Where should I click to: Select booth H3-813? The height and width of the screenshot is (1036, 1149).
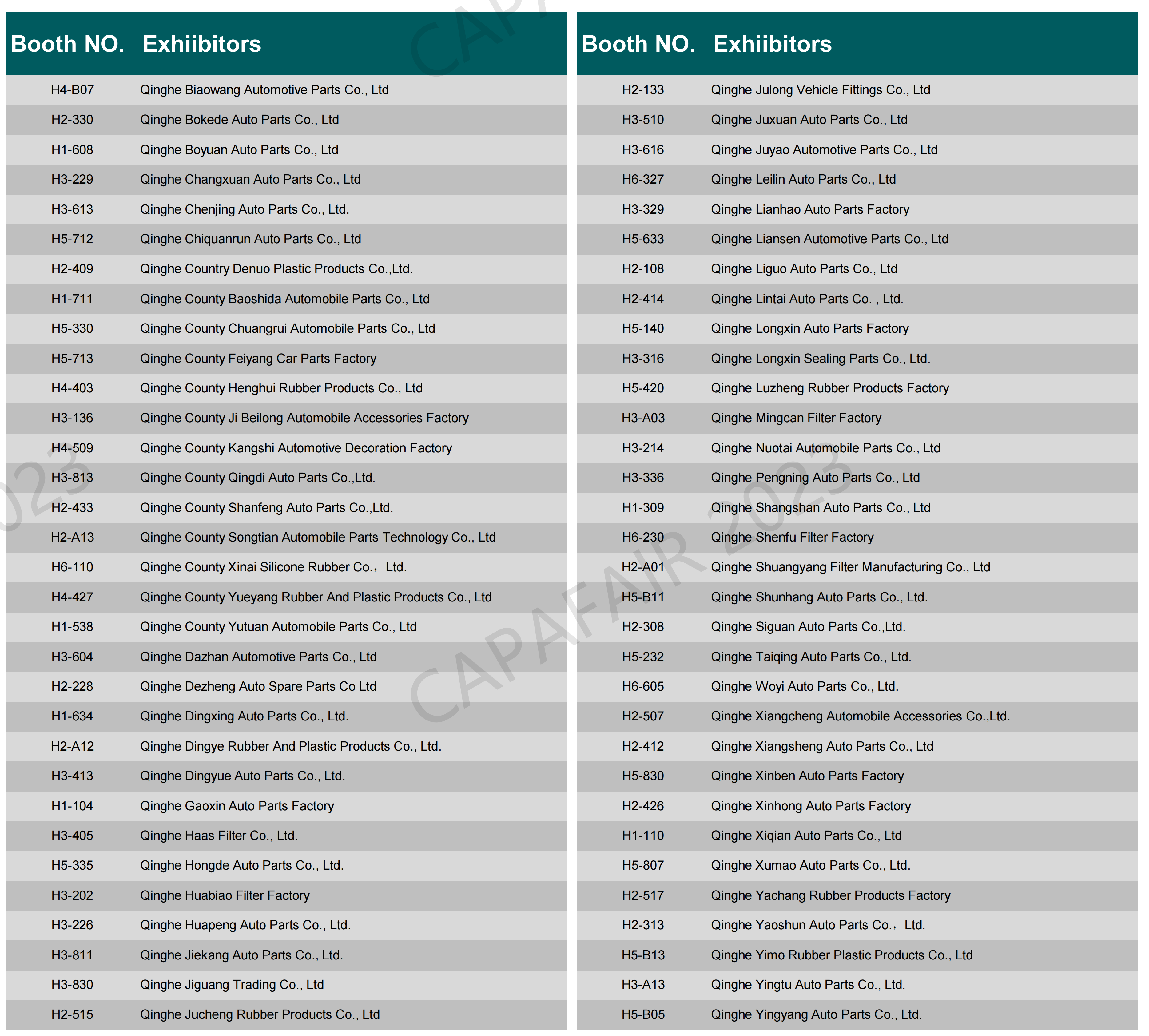click(72, 478)
